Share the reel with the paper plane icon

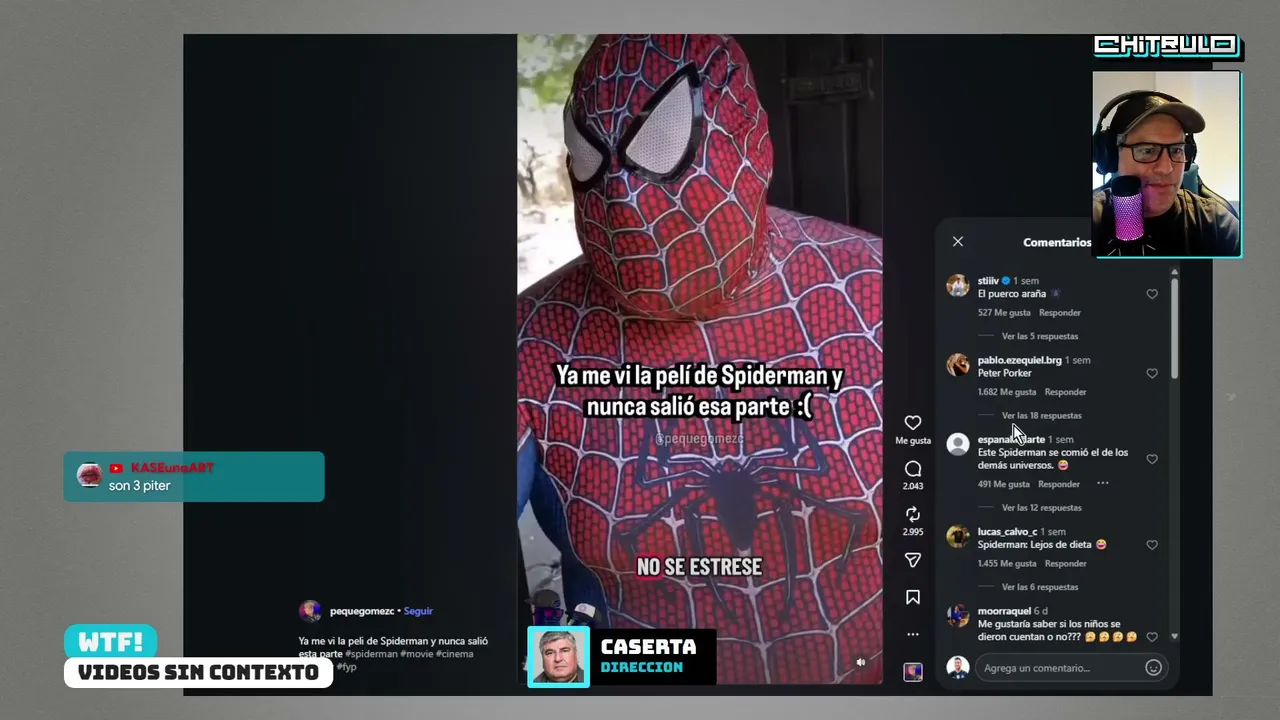coord(913,560)
